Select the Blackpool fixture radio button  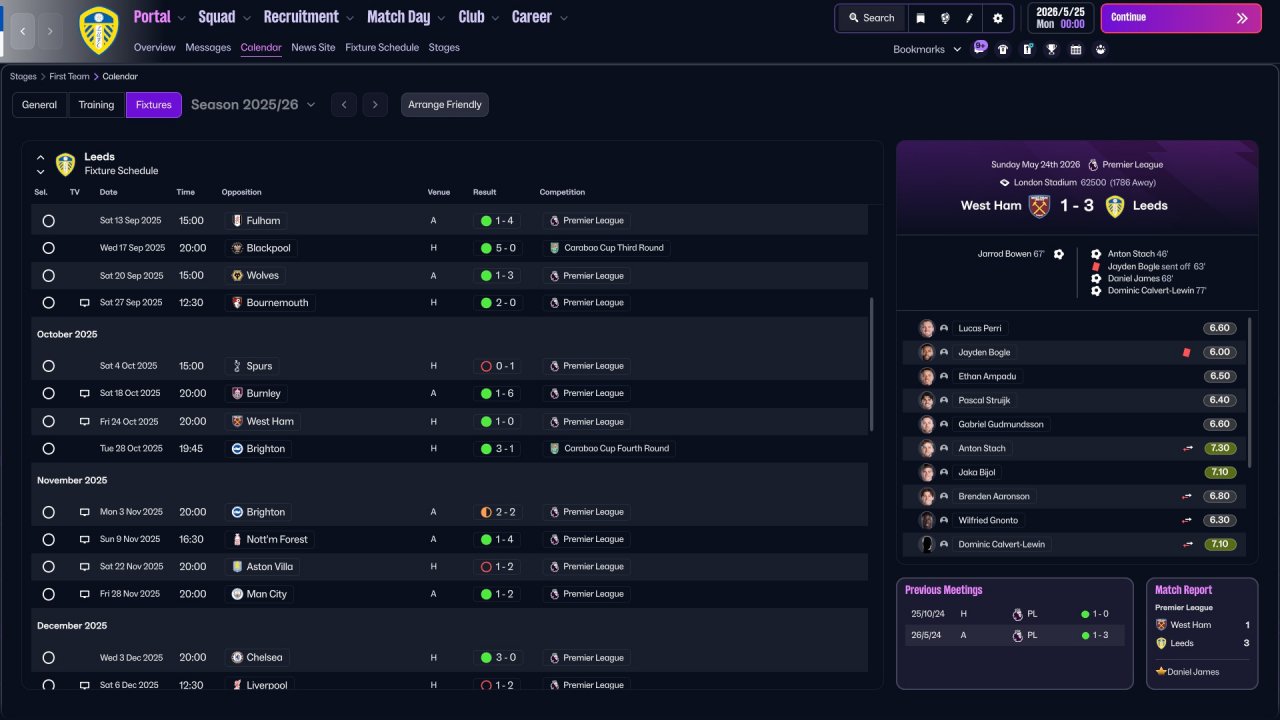(48, 248)
